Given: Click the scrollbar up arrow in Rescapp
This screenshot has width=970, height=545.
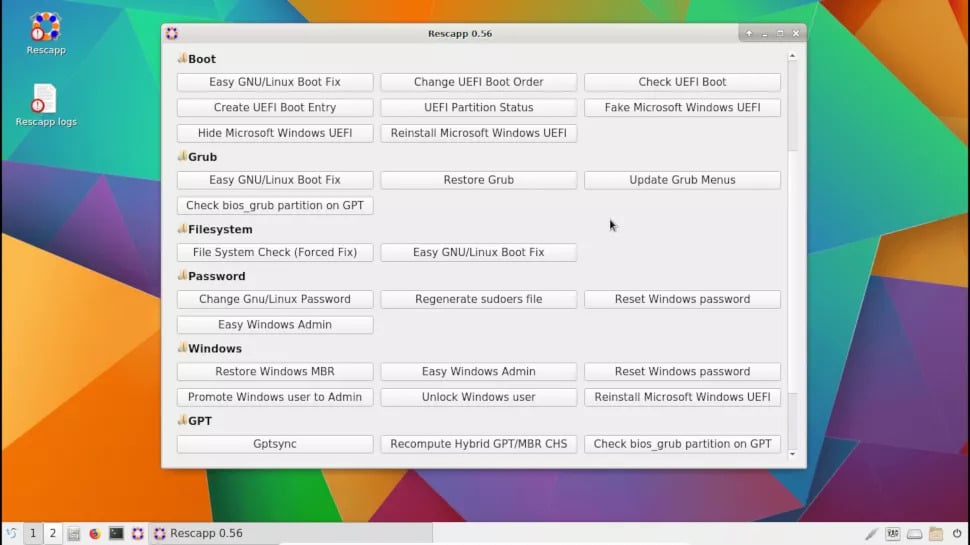Looking at the screenshot, I should tap(792, 56).
